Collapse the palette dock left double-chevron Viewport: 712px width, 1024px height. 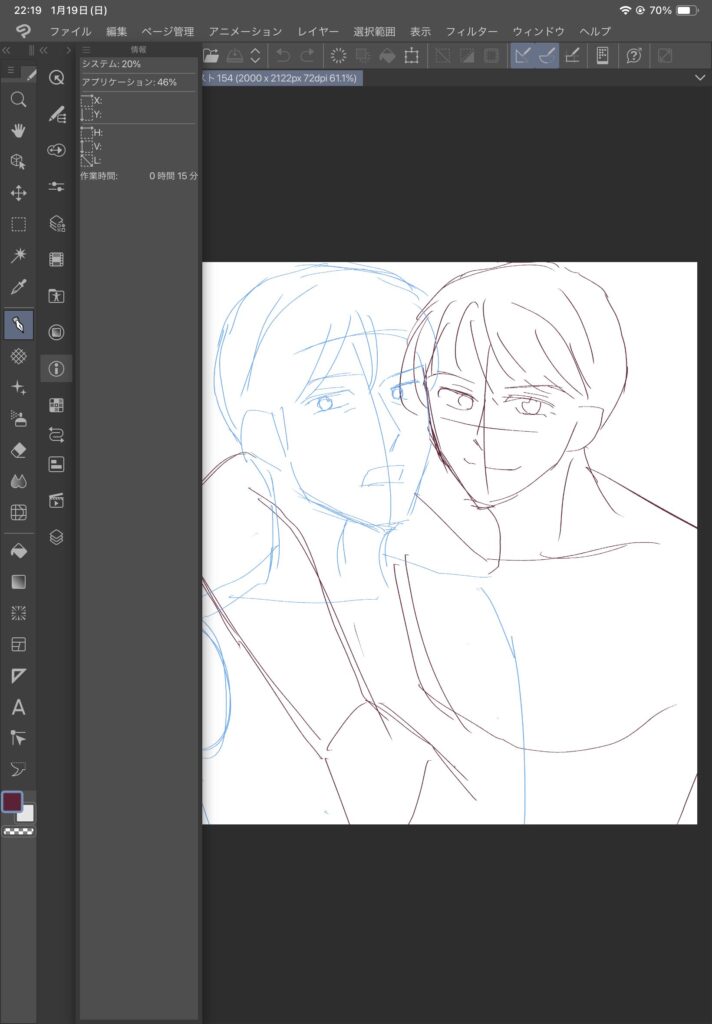pos(44,50)
